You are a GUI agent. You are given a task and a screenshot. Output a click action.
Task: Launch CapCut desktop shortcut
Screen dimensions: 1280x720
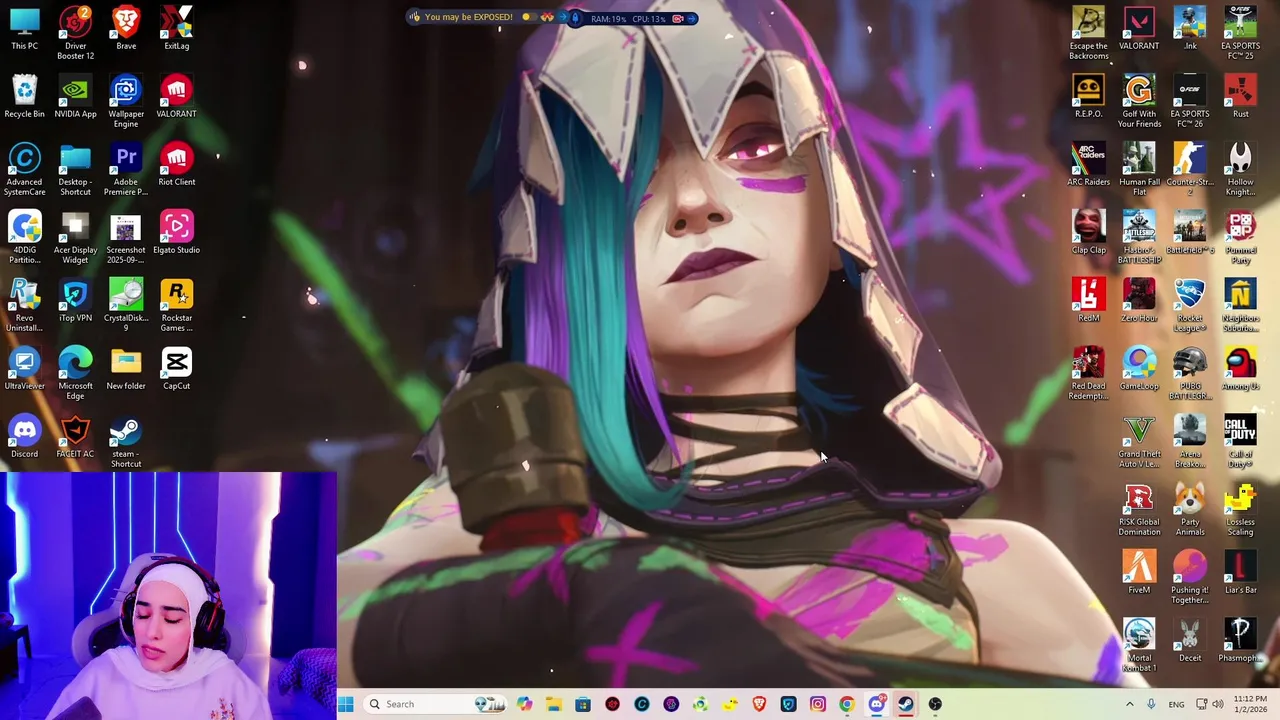(176, 368)
